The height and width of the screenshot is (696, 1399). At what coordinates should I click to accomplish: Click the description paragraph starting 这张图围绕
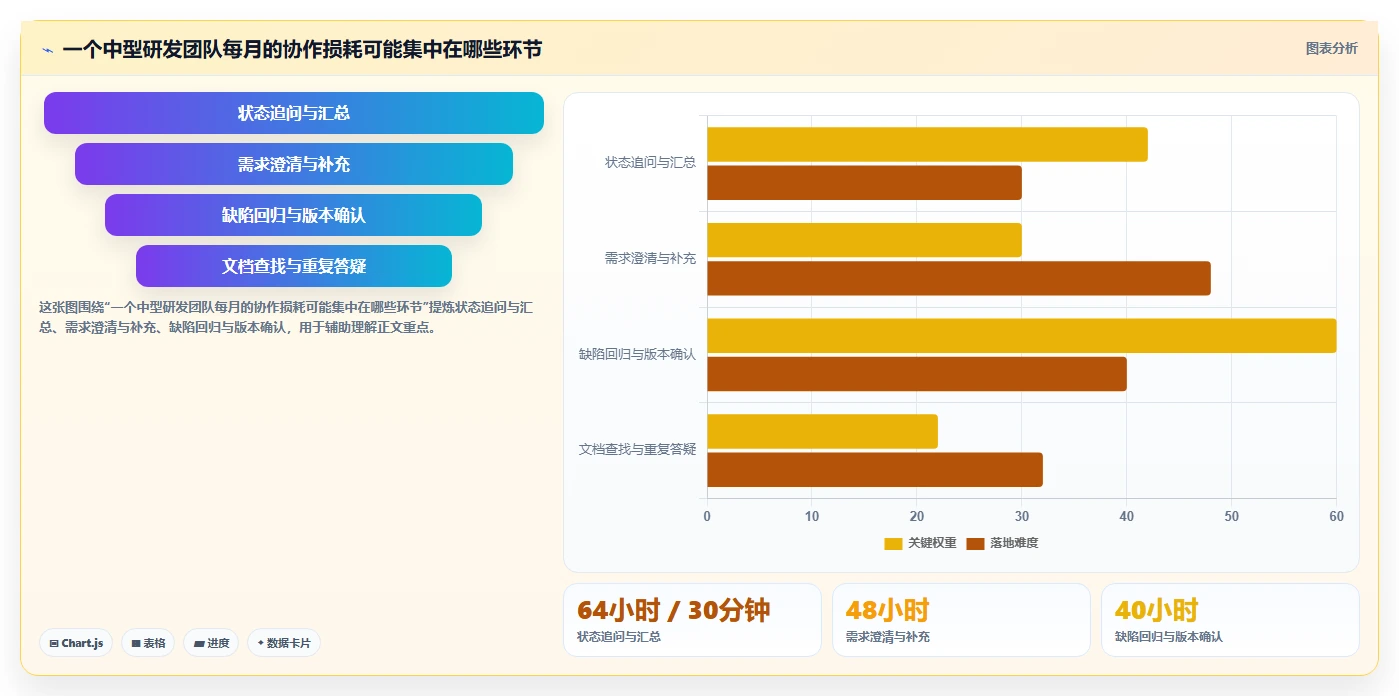click(x=287, y=317)
